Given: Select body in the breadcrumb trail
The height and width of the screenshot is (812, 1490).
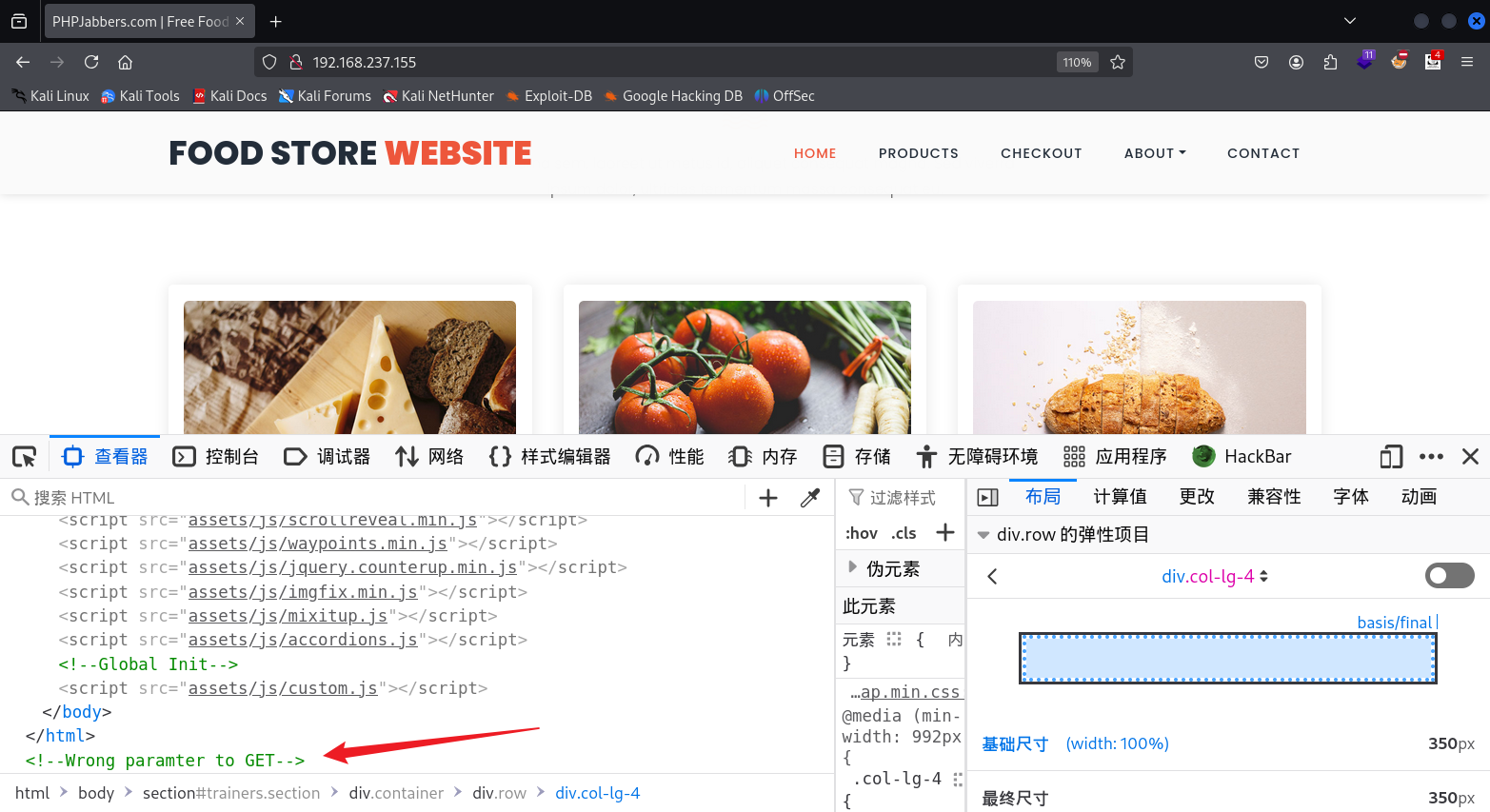Looking at the screenshot, I should [x=96, y=793].
